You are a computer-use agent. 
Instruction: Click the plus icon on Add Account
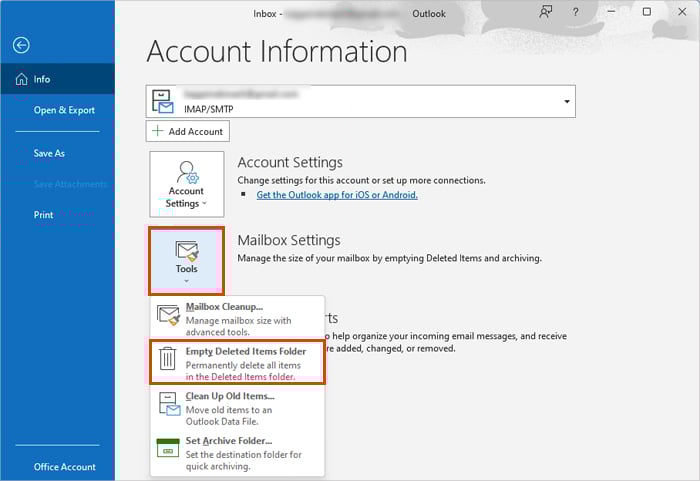tap(158, 131)
